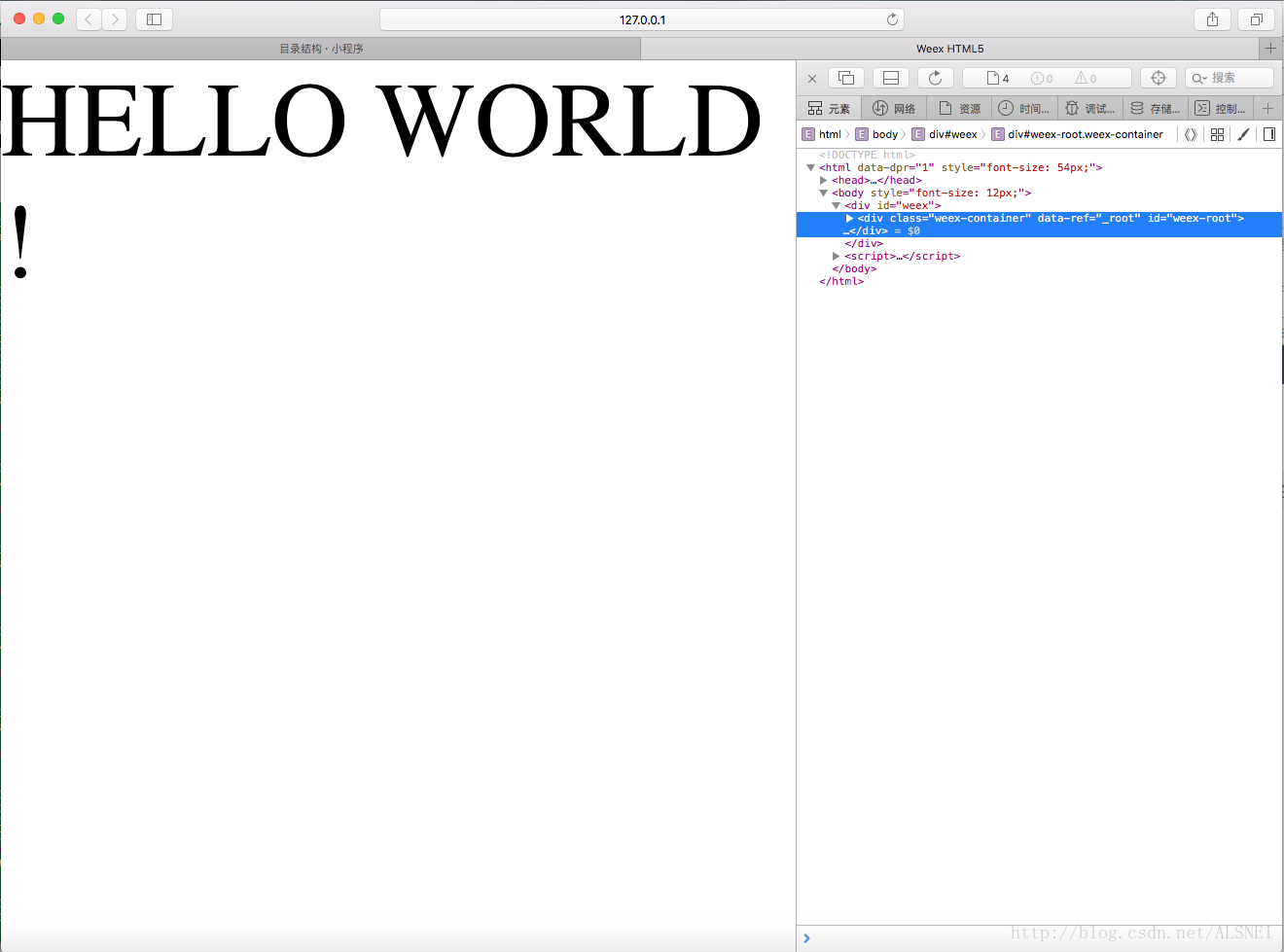Select the closing html tag line
The height and width of the screenshot is (952, 1284).
(841, 281)
